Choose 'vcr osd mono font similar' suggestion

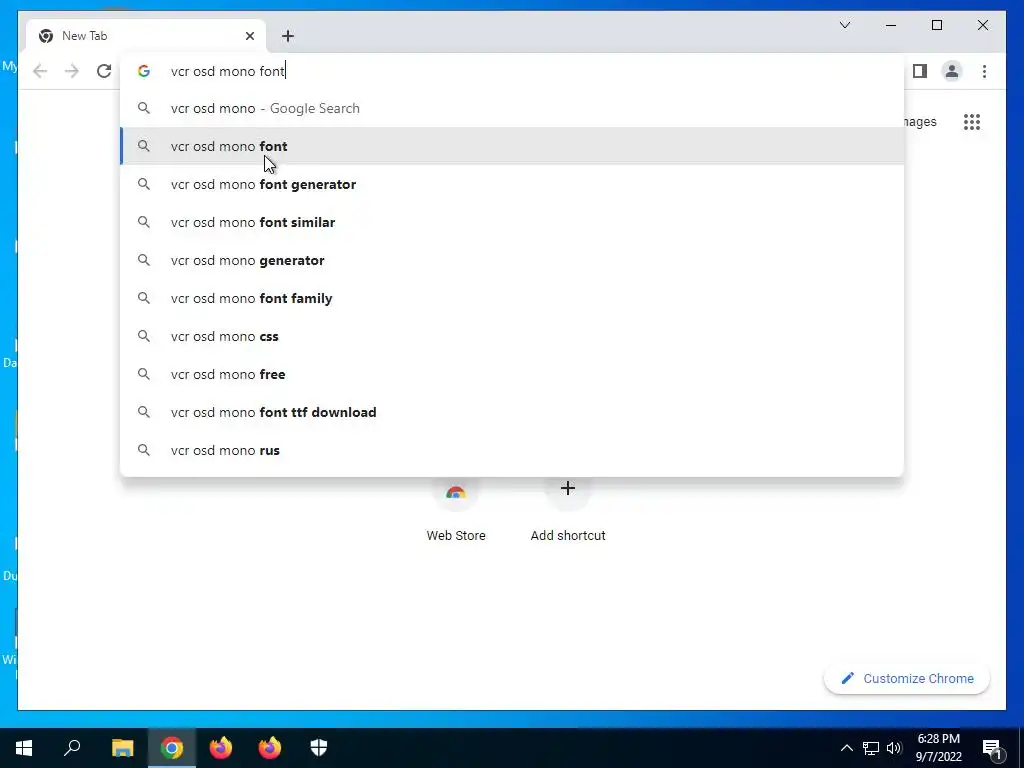pos(512,222)
